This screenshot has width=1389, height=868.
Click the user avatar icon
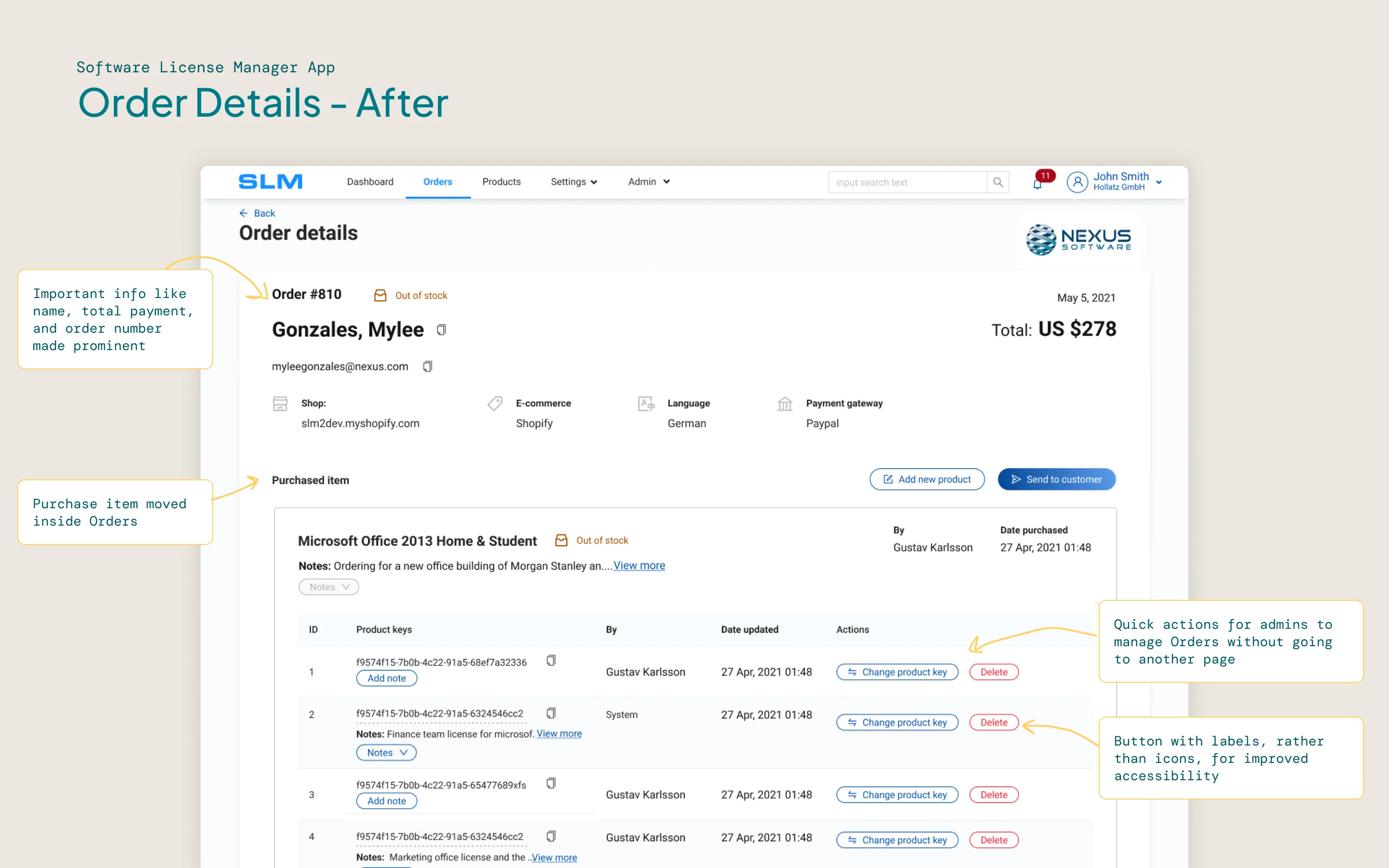tap(1077, 182)
